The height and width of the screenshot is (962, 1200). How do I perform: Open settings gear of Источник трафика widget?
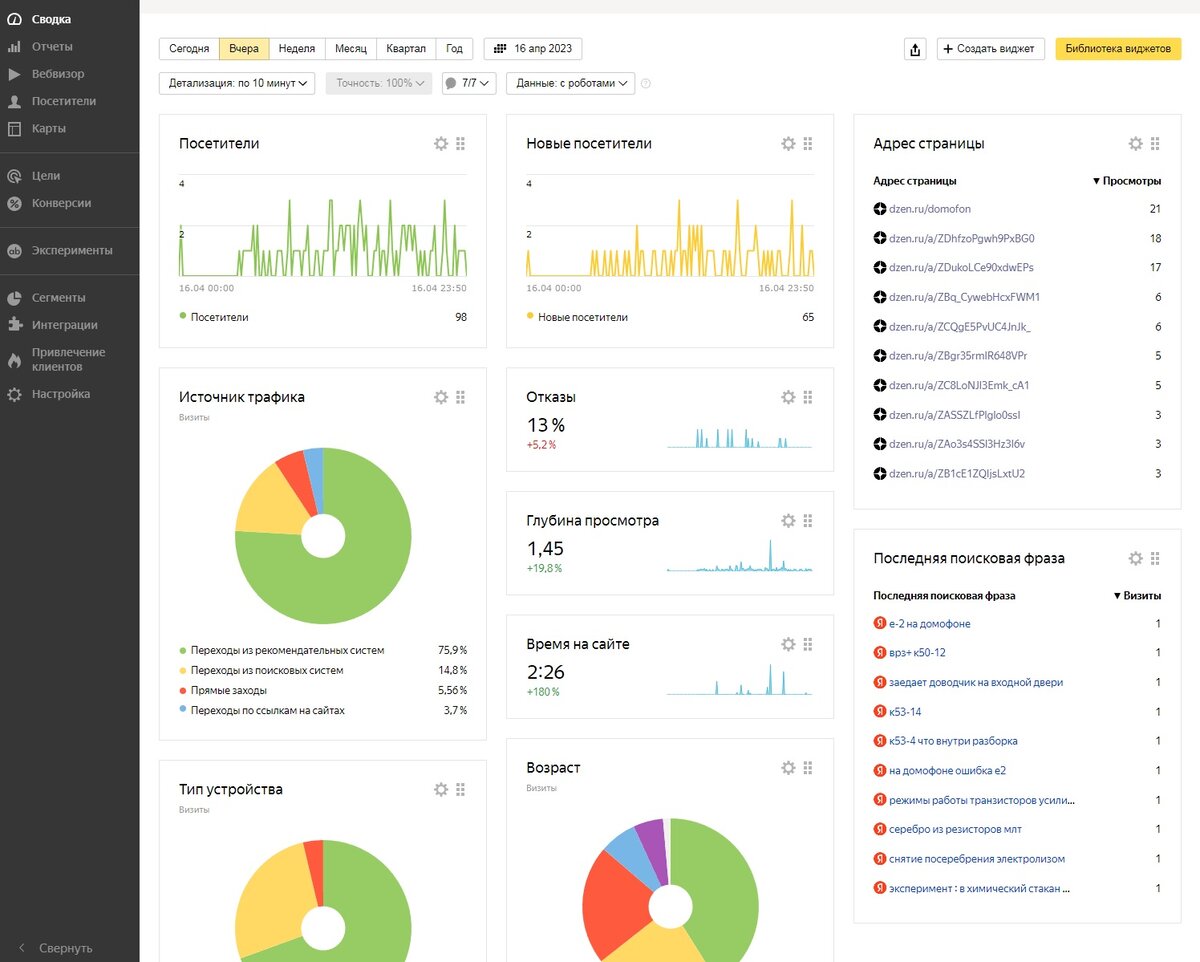pyautogui.click(x=441, y=397)
